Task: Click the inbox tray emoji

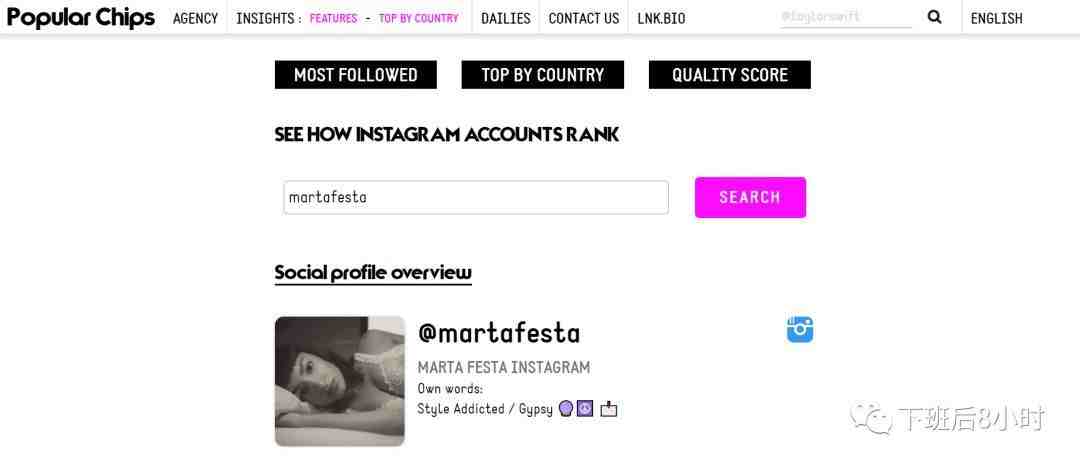Action: [608, 409]
